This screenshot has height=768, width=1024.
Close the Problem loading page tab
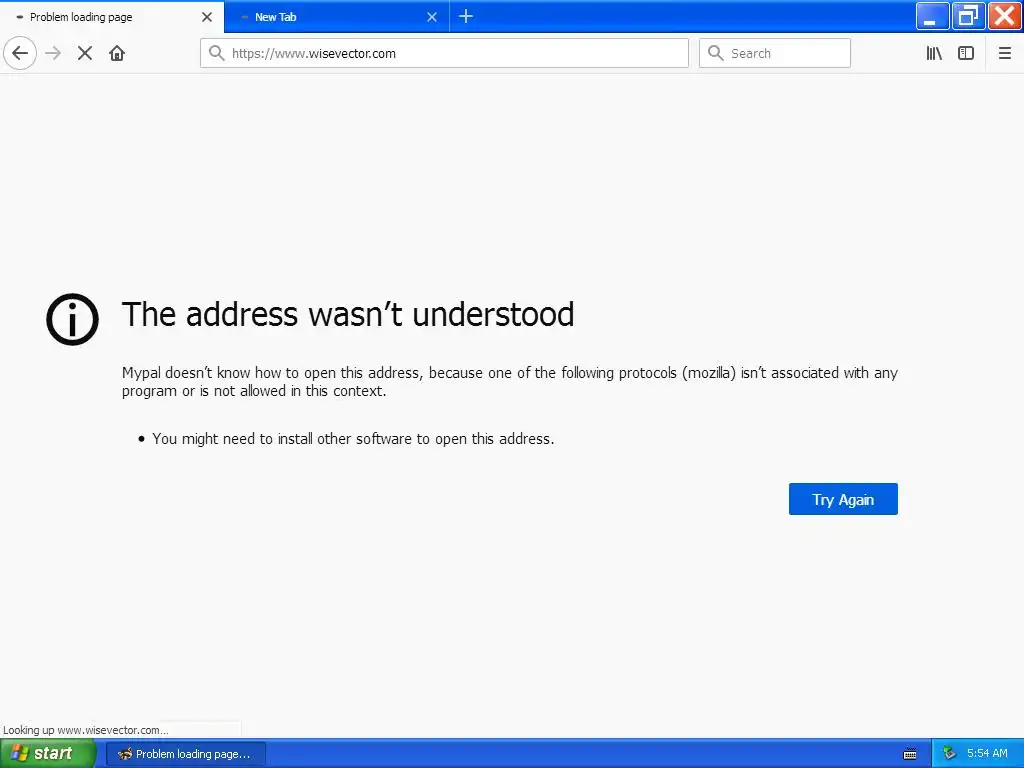tap(207, 17)
